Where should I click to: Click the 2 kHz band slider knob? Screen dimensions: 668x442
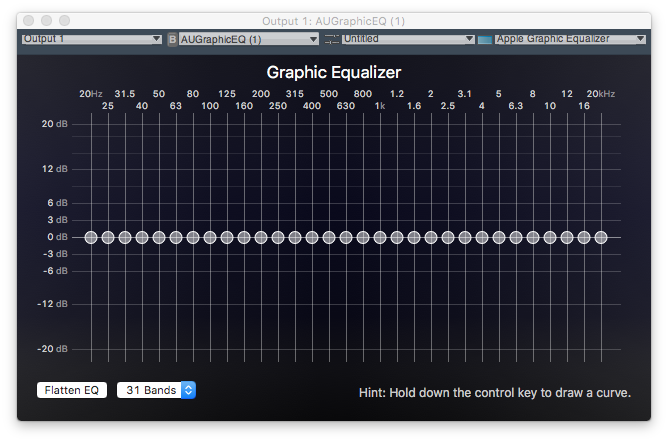point(431,237)
